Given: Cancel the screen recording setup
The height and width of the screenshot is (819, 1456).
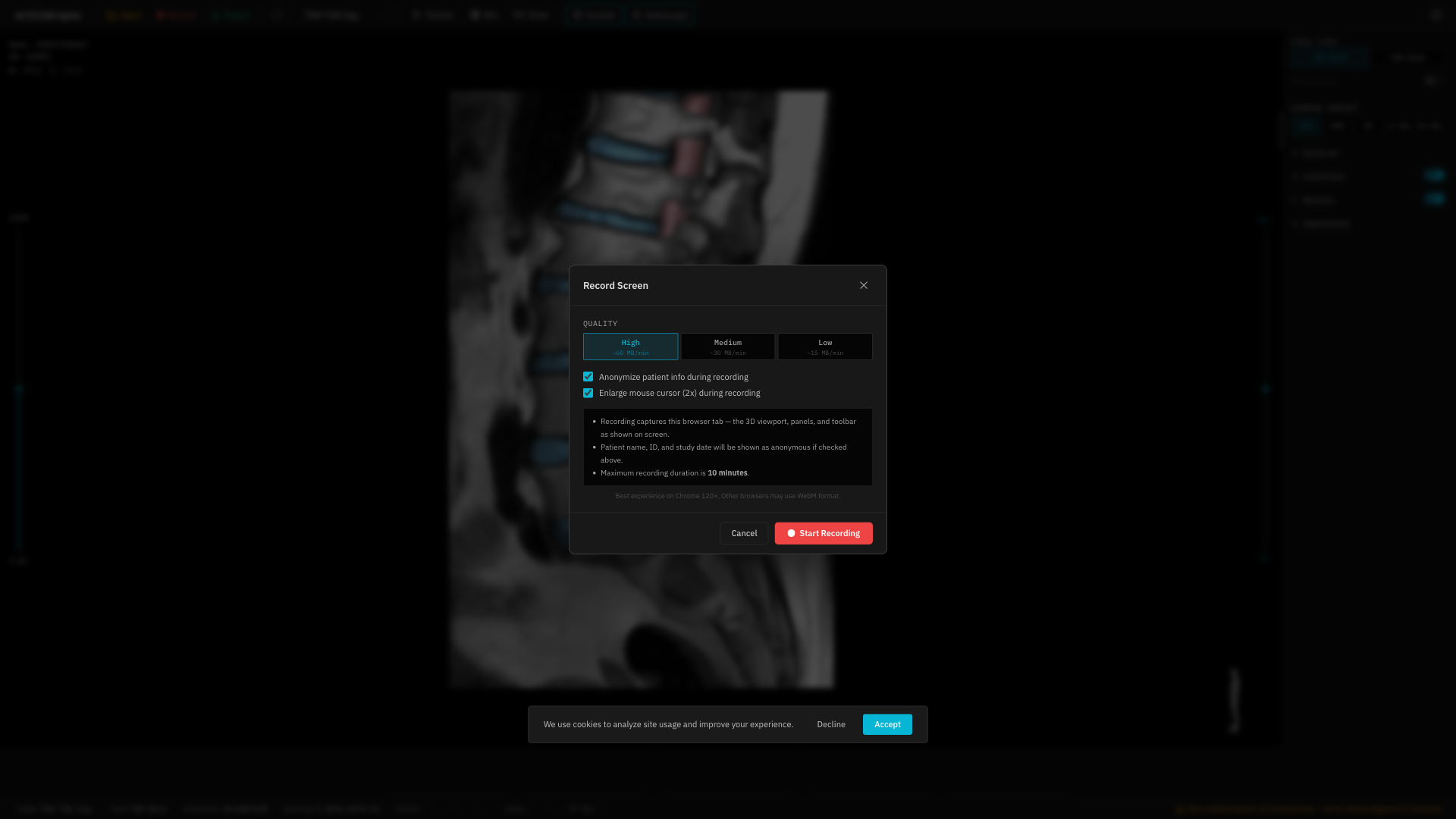Looking at the screenshot, I should tap(744, 533).
